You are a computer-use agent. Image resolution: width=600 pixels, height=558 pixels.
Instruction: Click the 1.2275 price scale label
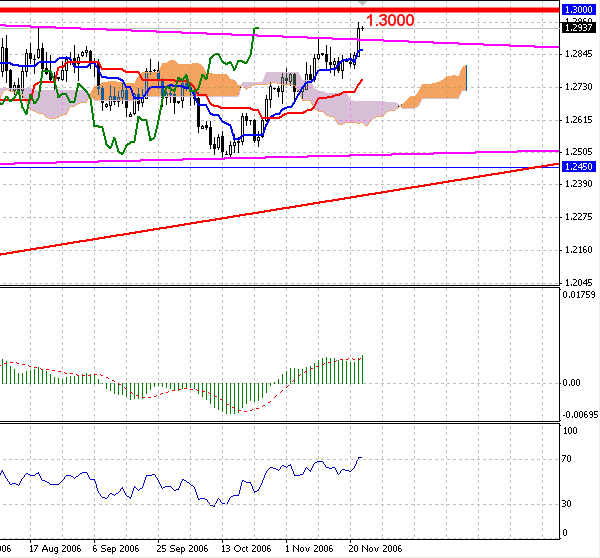[579, 217]
